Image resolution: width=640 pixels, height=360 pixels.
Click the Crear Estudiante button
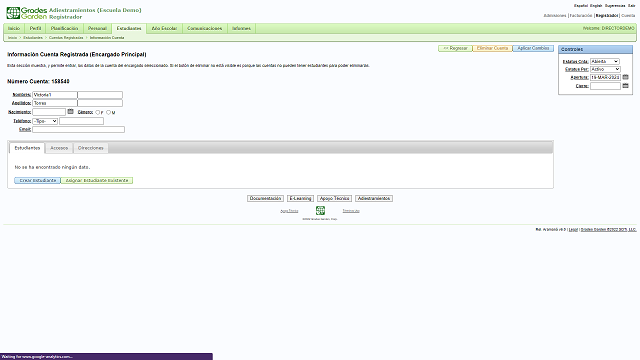pos(38,180)
